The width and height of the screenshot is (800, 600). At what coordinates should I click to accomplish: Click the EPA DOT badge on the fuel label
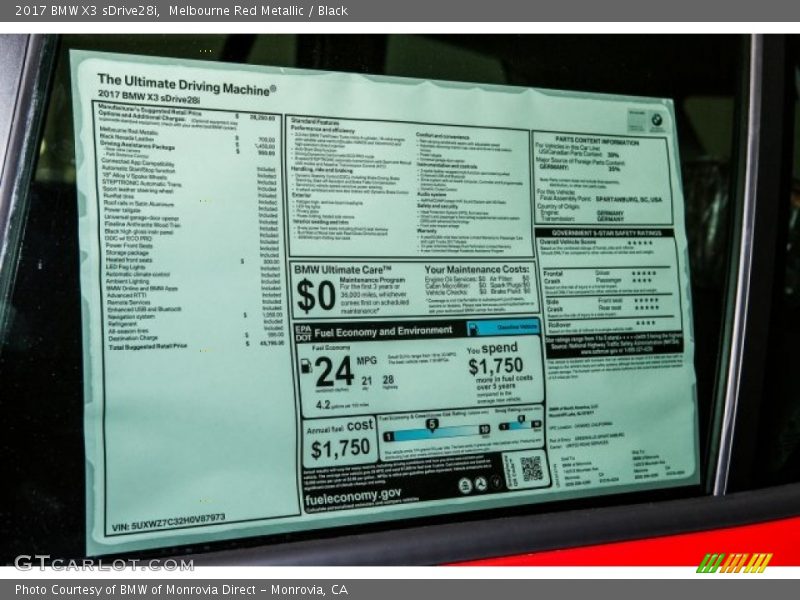click(303, 333)
